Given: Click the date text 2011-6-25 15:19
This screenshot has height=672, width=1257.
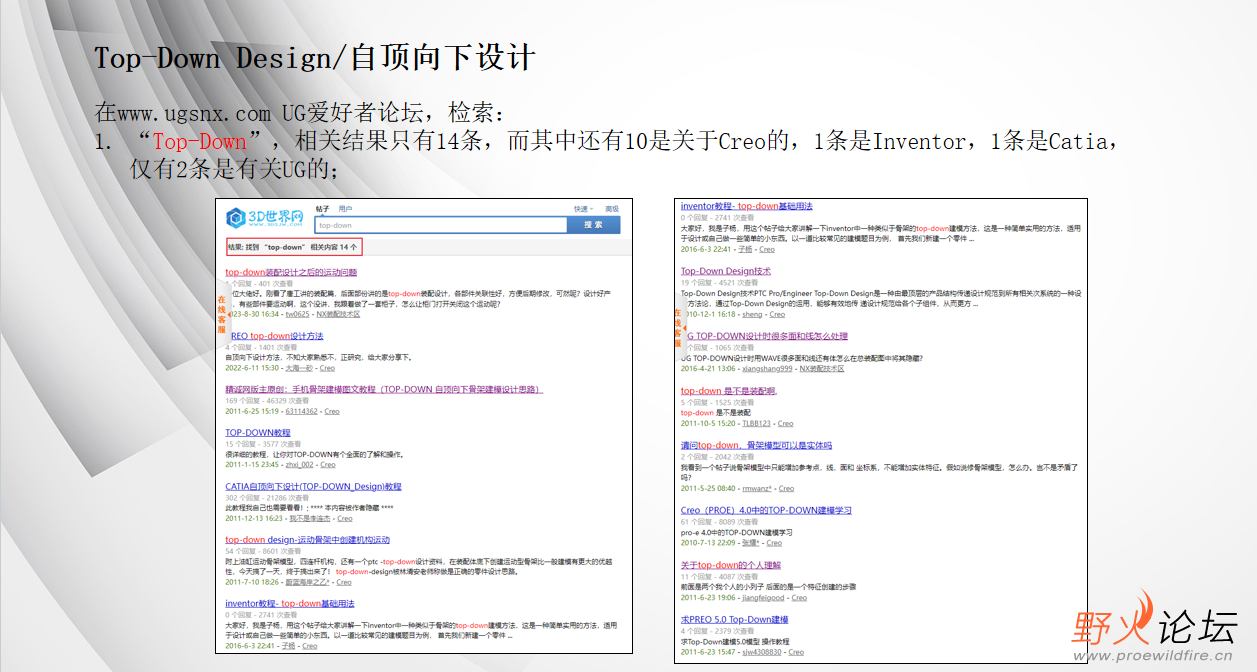Looking at the screenshot, I should click(252, 411).
